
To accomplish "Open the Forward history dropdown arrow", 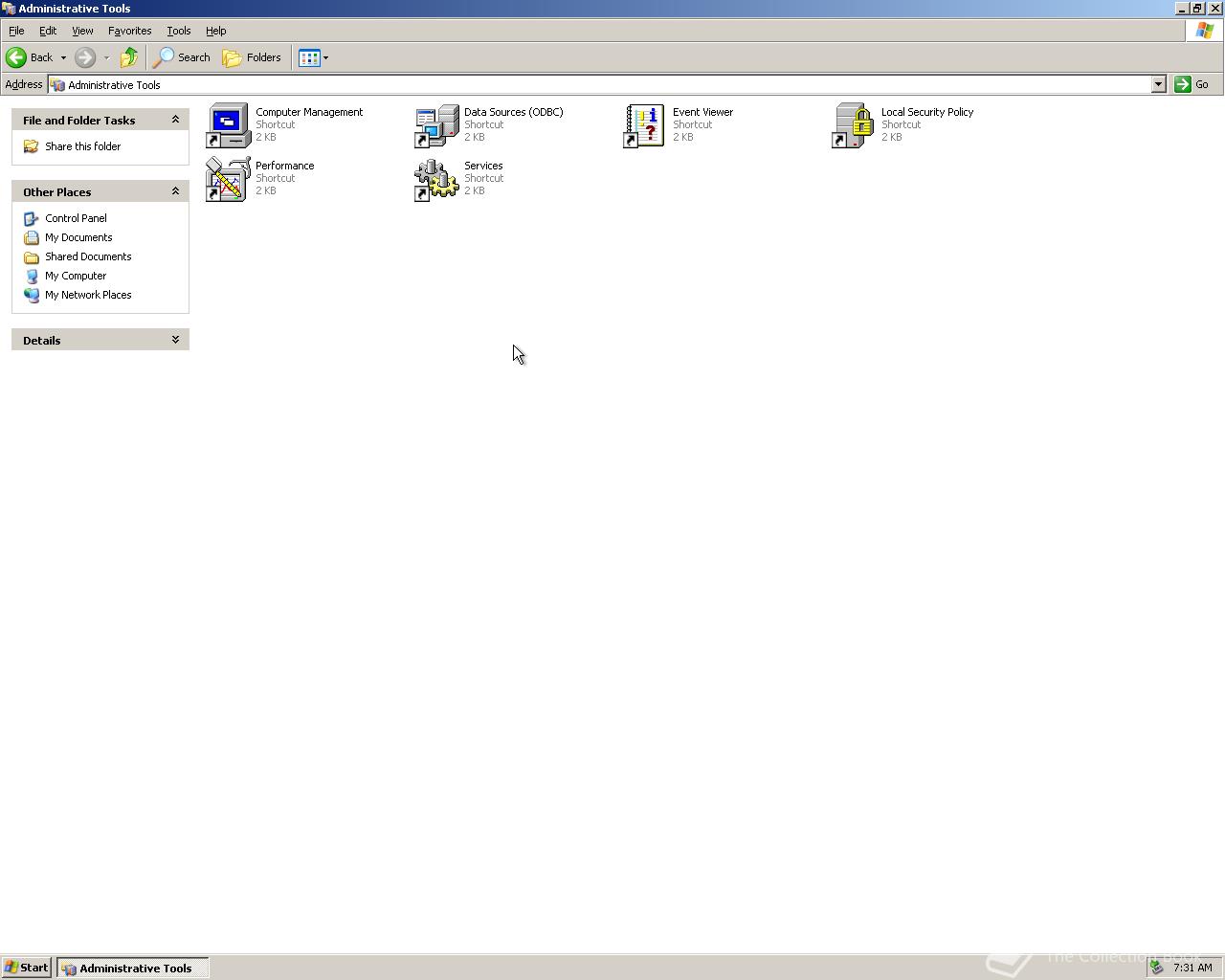I will point(106,57).
